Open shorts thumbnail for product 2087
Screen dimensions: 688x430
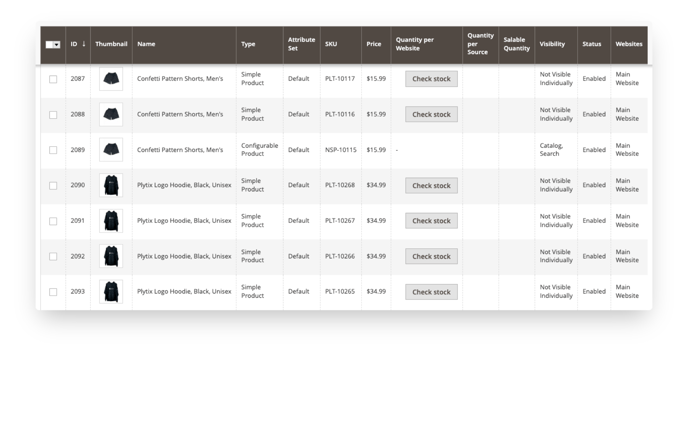coord(111,79)
